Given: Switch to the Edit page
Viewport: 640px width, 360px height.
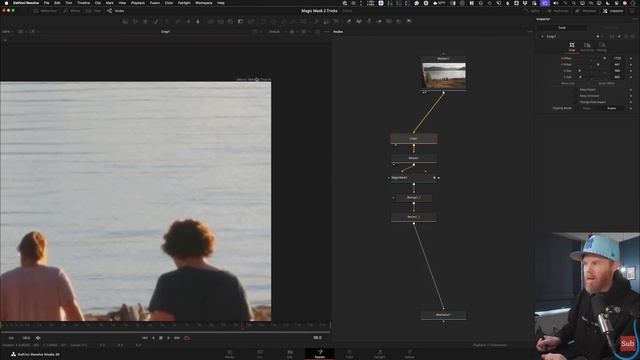Looking at the screenshot, I should click(289, 354).
